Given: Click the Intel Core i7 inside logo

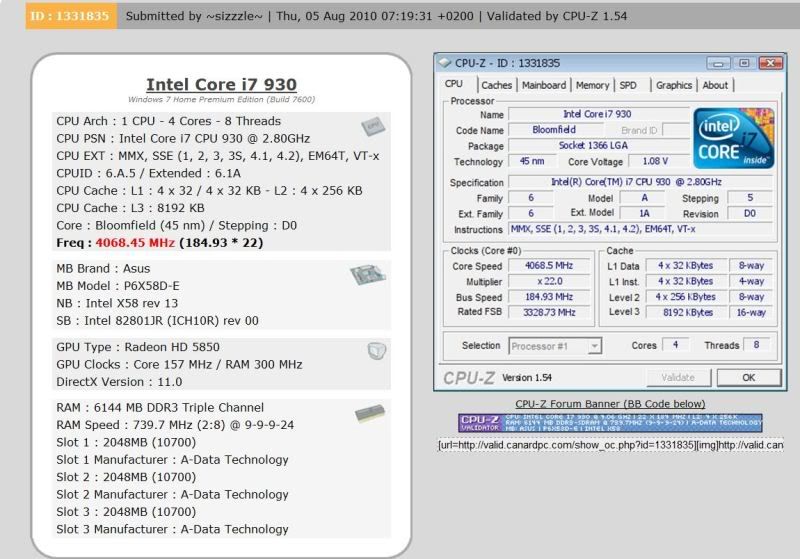Looking at the screenshot, I should coord(734,138).
